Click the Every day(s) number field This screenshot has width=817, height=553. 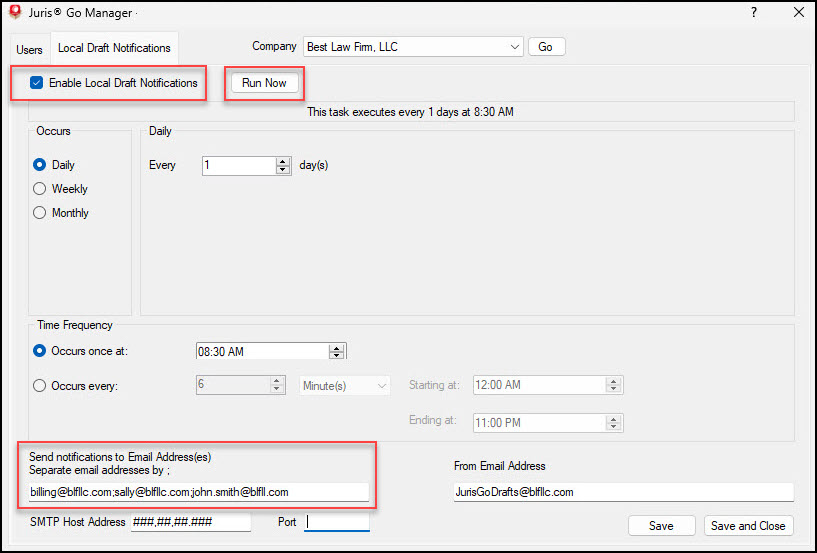(x=239, y=165)
